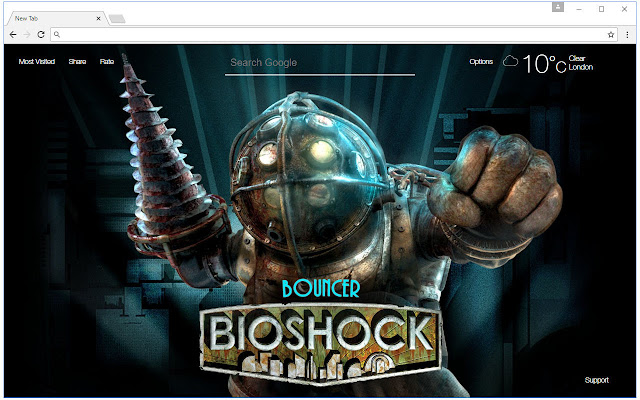The height and width of the screenshot is (400, 640).
Task: Click the forward navigation arrow
Action: pyautogui.click(x=27, y=35)
